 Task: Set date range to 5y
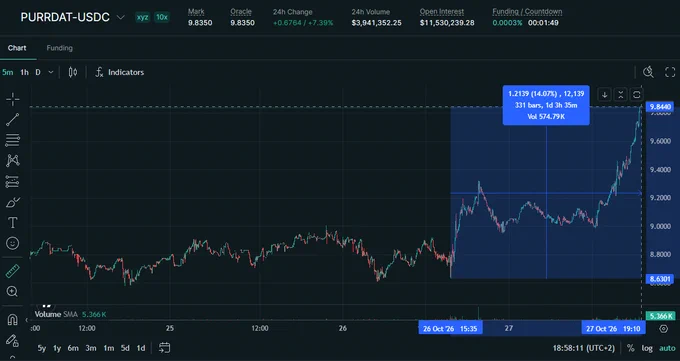pos(42,348)
